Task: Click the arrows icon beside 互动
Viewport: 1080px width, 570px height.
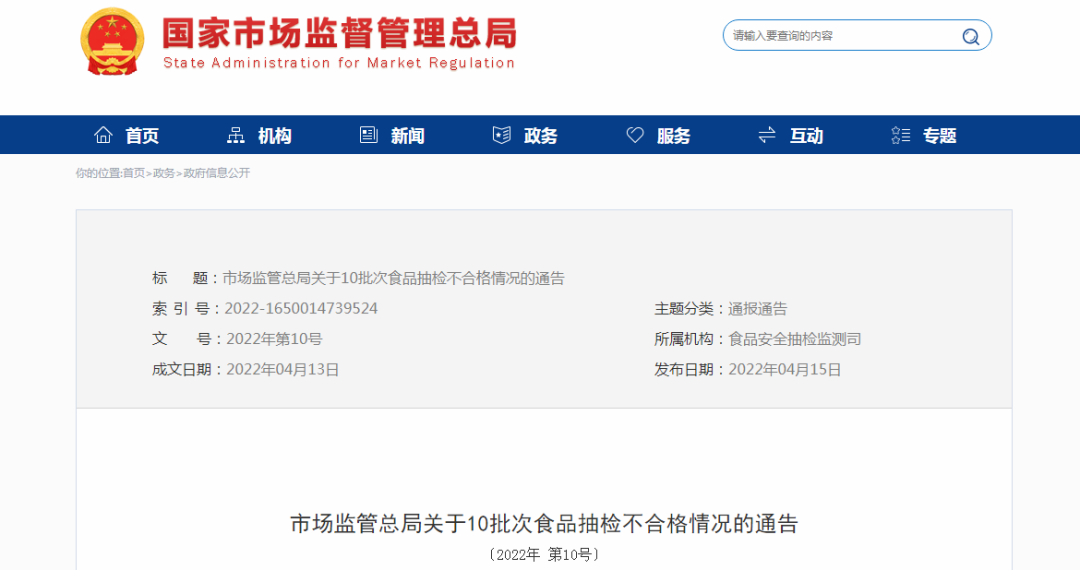Action: 767,135
